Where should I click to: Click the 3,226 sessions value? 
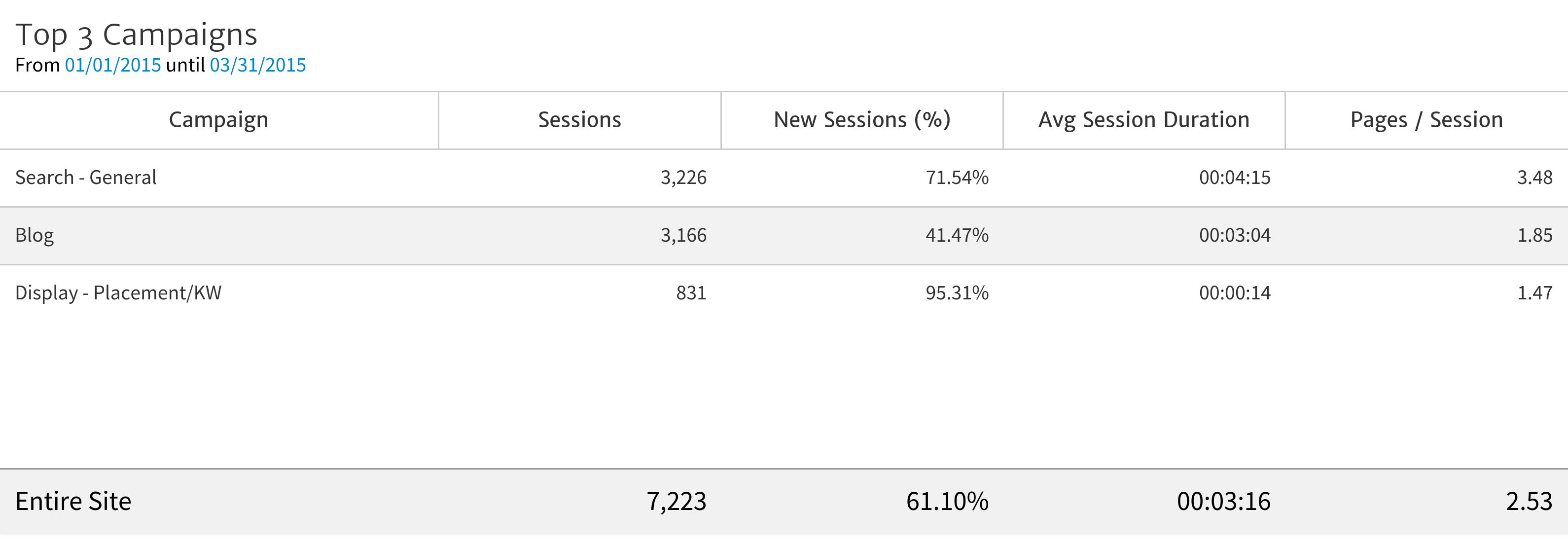tap(683, 177)
